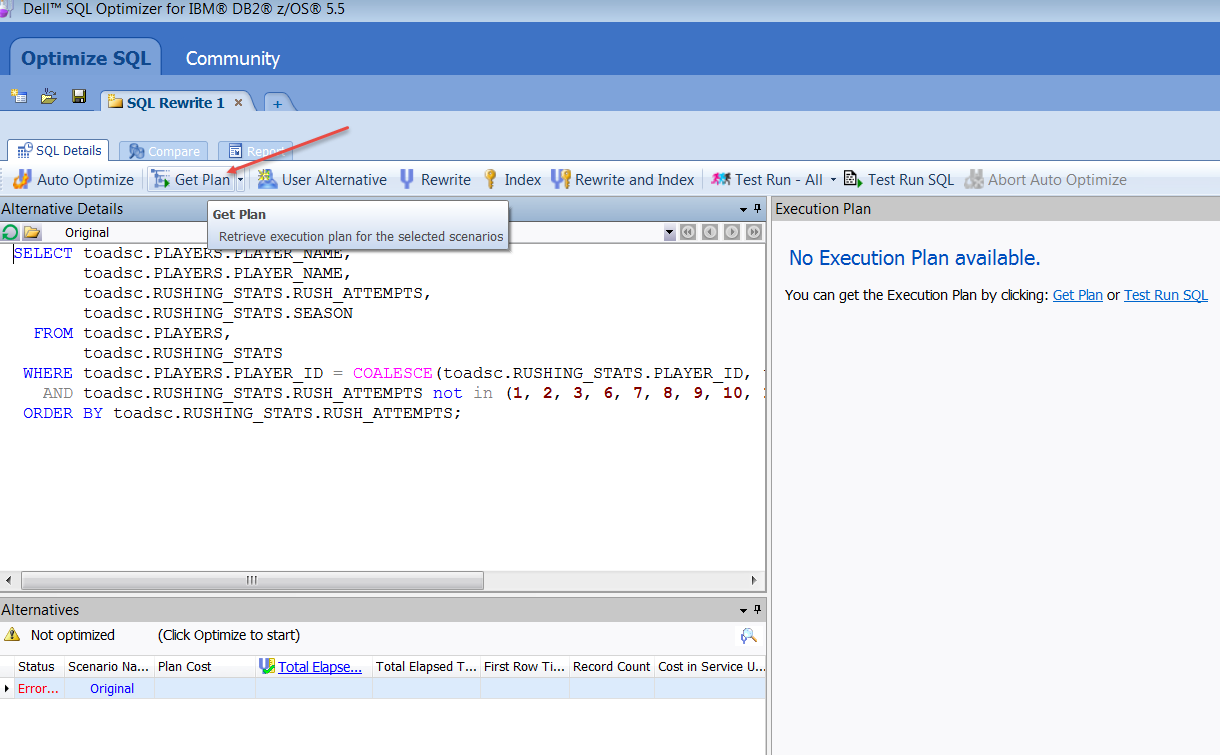Click the new session icon in top toolbar
This screenshot has height=755, width=1220.
click(x=19, y=97)
